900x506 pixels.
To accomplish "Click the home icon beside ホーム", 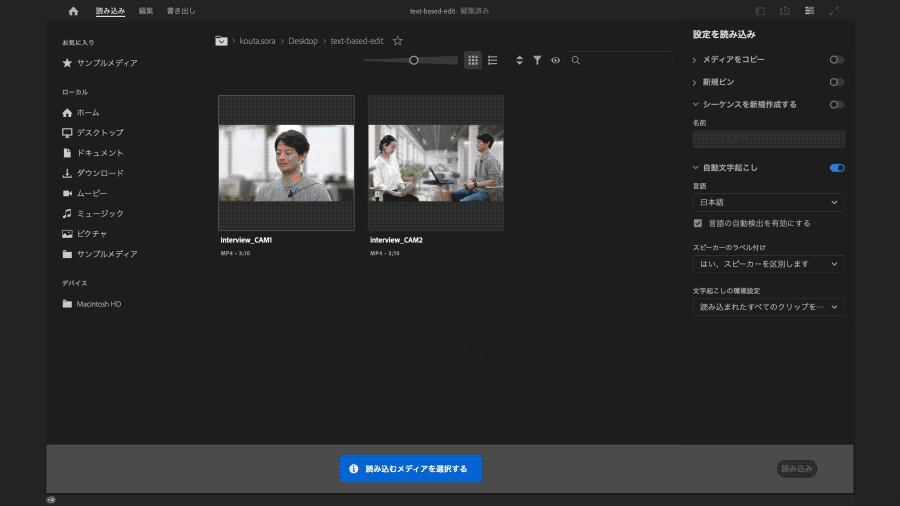I will coord(67,113).
